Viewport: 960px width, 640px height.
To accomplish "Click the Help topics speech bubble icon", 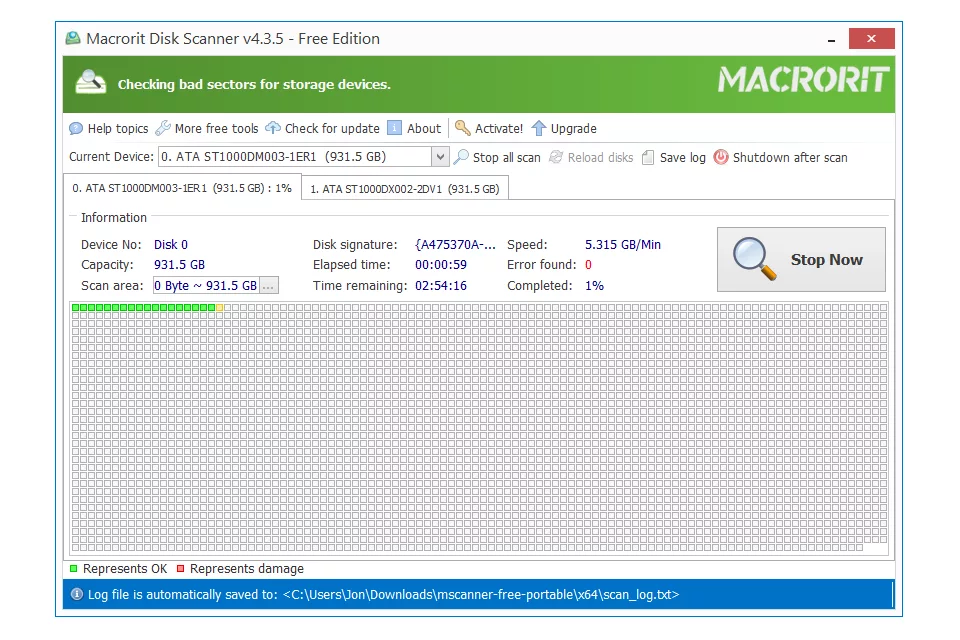I will tap(76, 129).
